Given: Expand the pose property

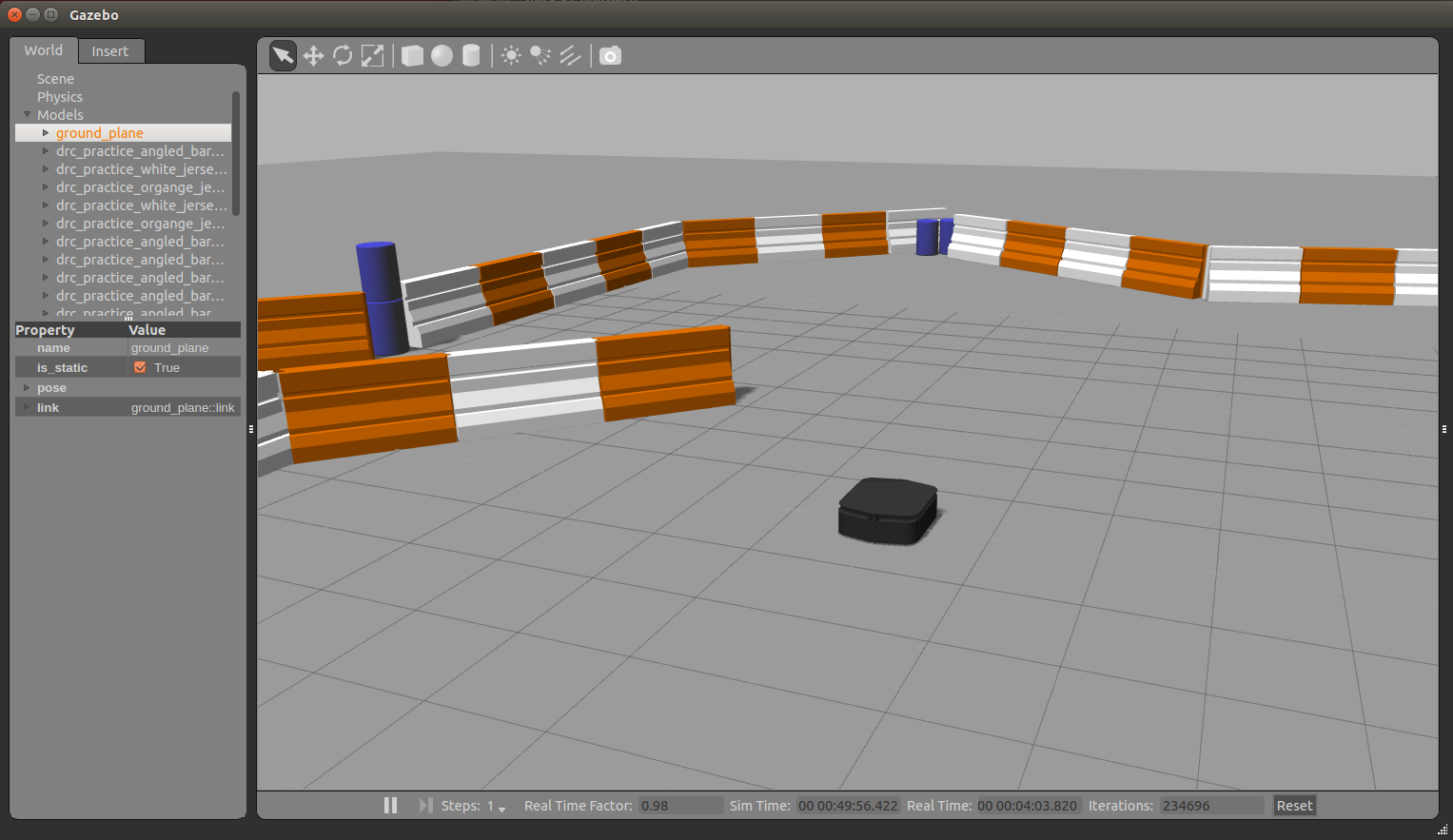Looking at the screenshot, I should click(27, 388).
